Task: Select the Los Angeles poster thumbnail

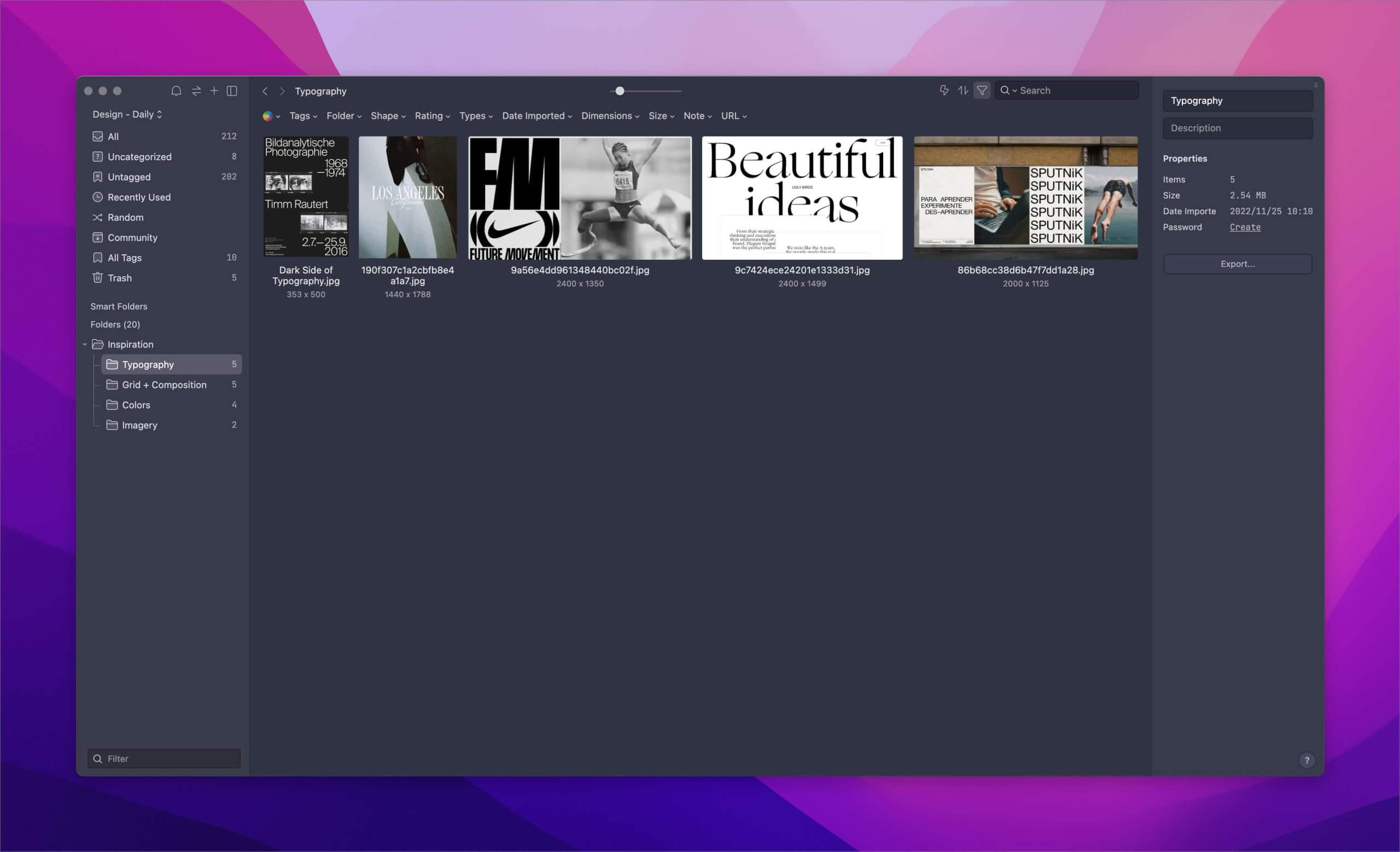Action: [x=407, y=197]
